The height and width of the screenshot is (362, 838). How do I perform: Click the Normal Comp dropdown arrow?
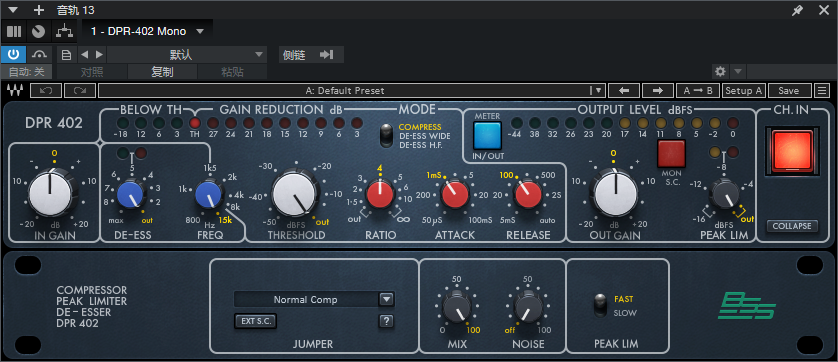pos(386,299)
